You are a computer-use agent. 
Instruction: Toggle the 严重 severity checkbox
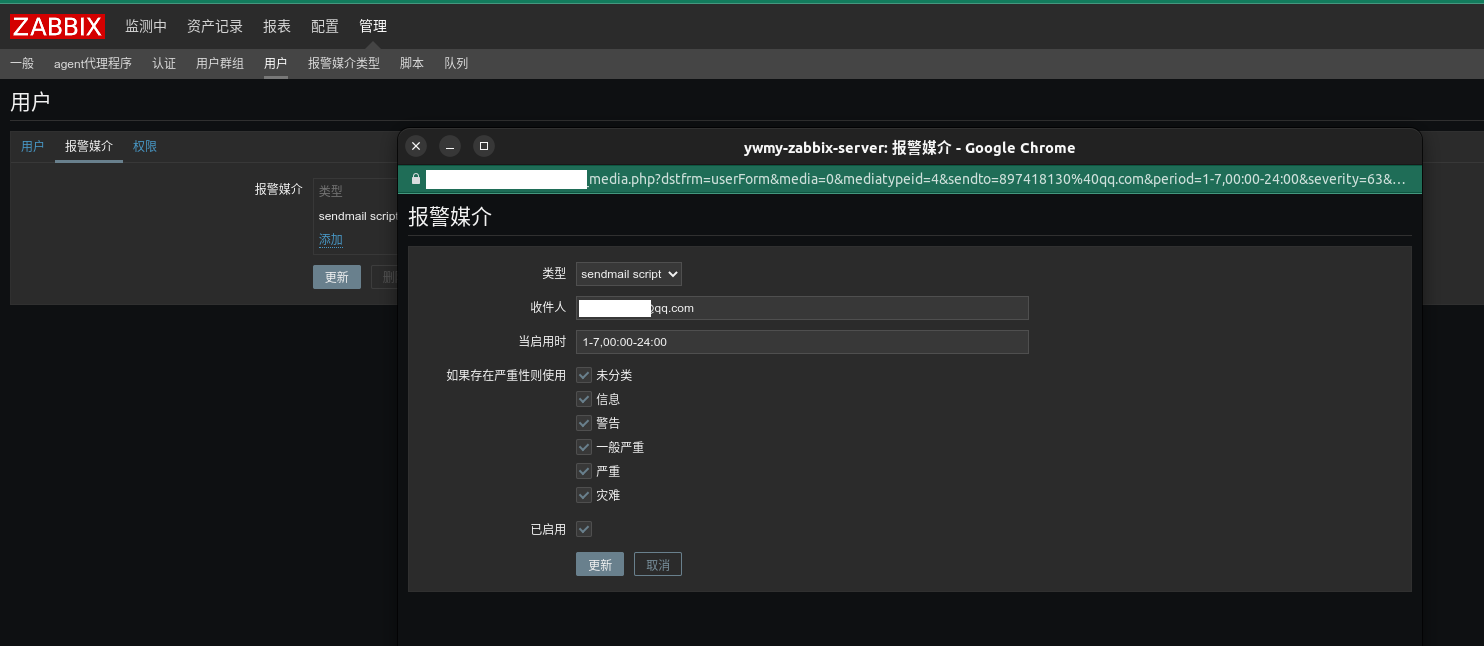584,471
